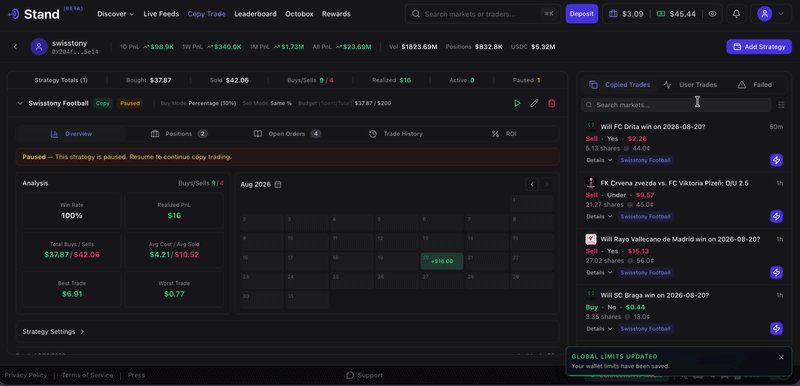The height and width of the screenshot is (386, 800).
Task: Click the cash balance $45.44
Action: pos(676,14)
